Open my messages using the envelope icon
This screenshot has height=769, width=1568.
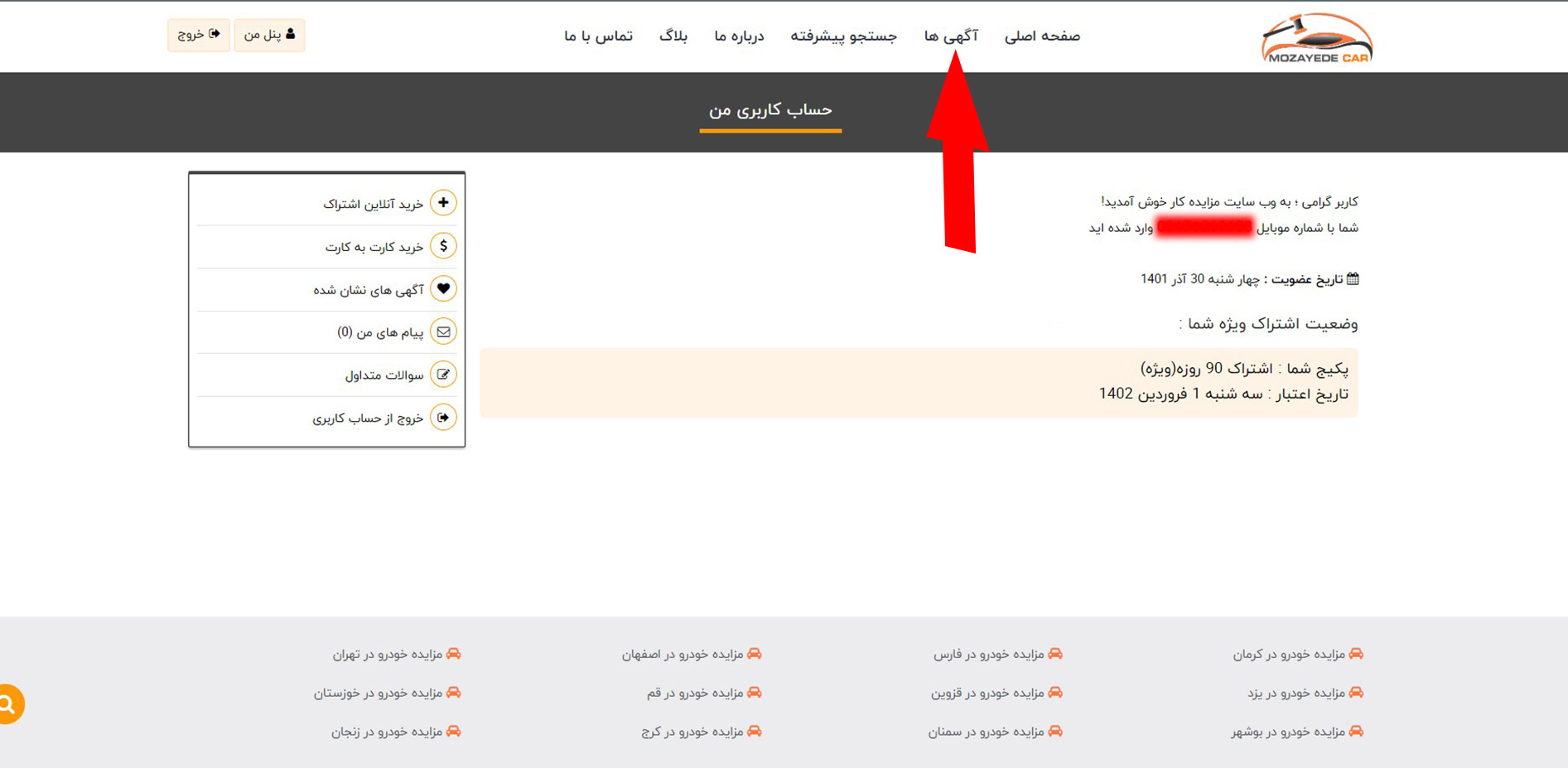click(x=445, y=331)
